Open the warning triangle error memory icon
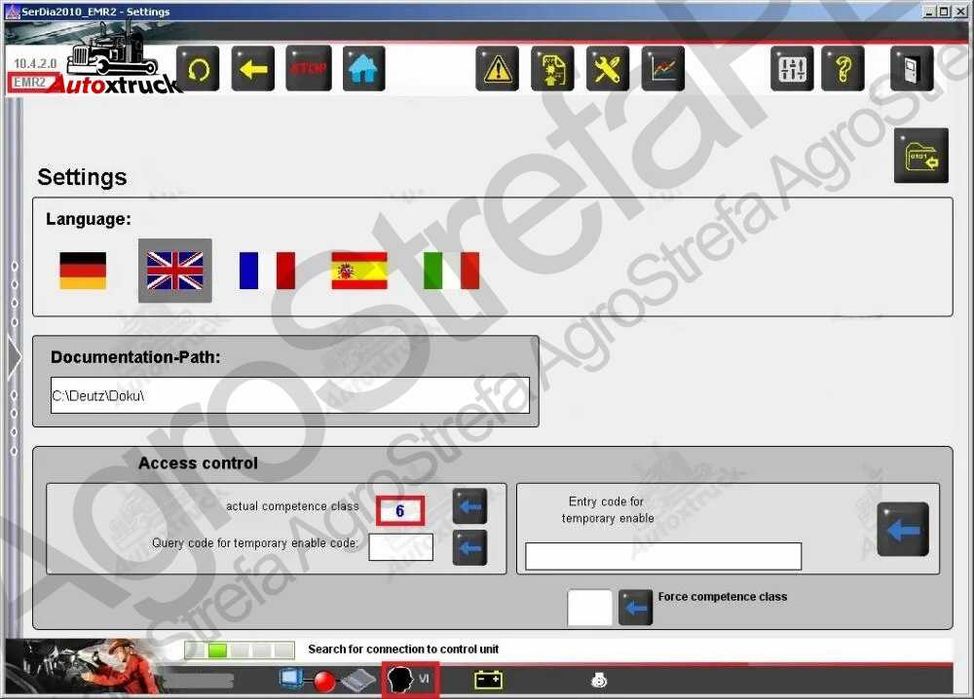 pyautogui.click(x=497, y=69)
